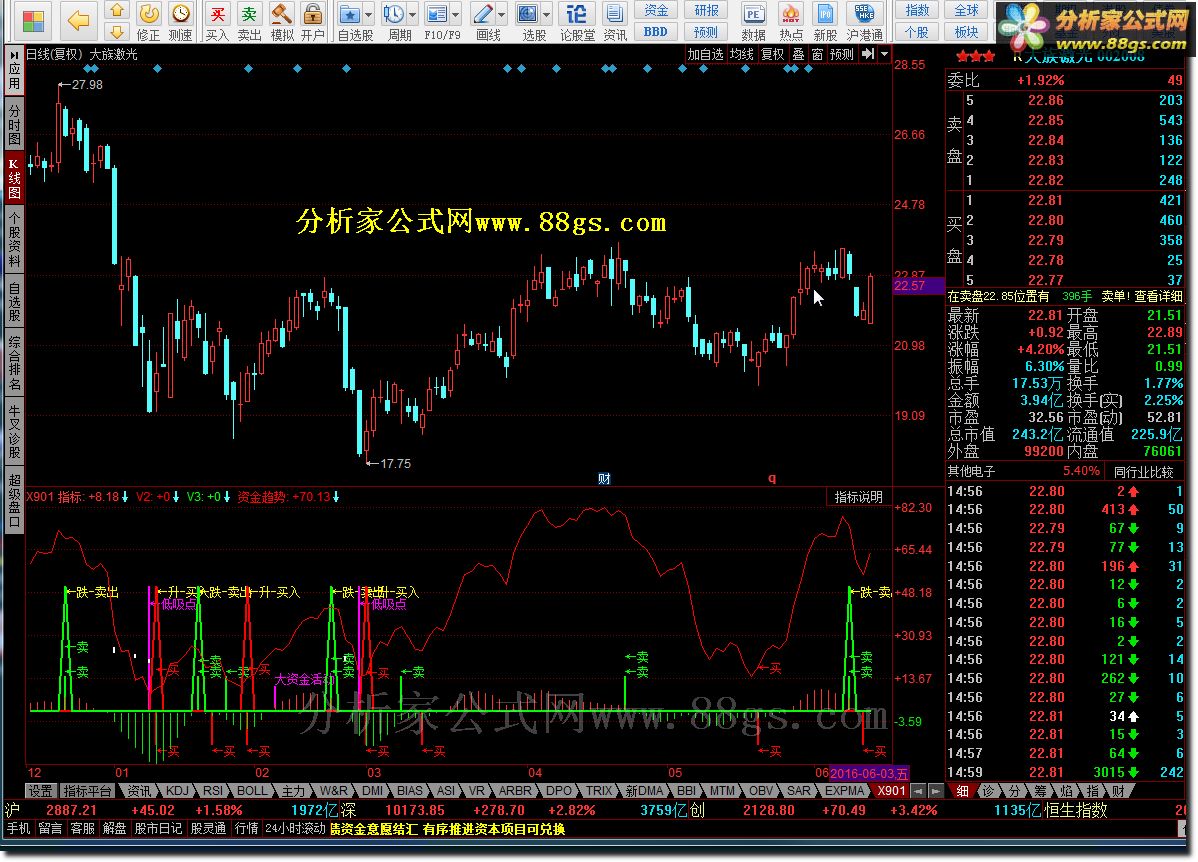Image resolution: width=1198 pixels, height=862 pixels.
Task: Select the 分时图 sidebar tab
Action: coord(14,124)
